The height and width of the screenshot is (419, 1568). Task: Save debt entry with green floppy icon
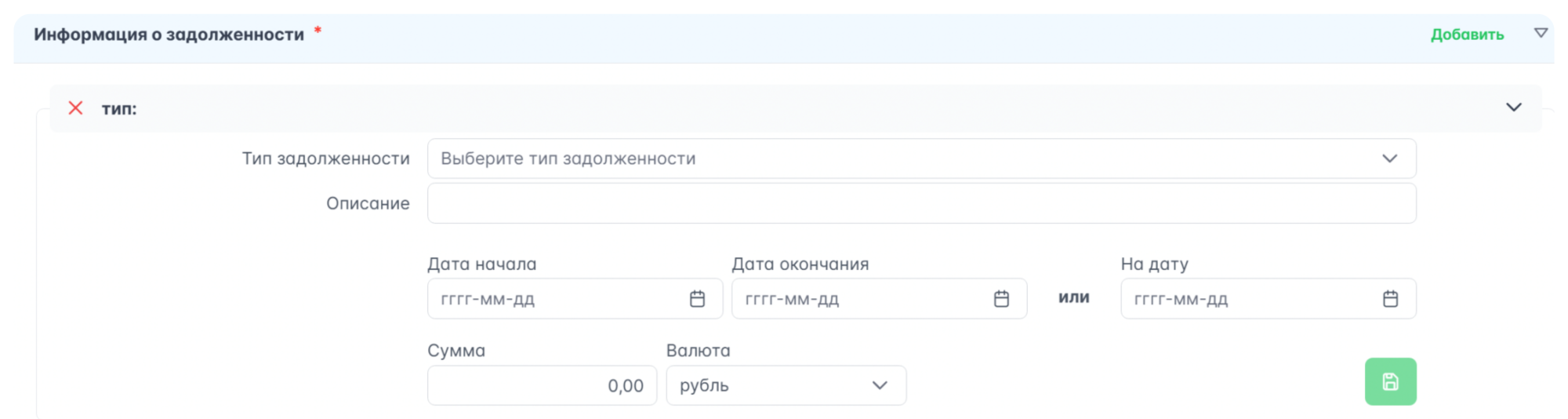tap(1390, 382)
